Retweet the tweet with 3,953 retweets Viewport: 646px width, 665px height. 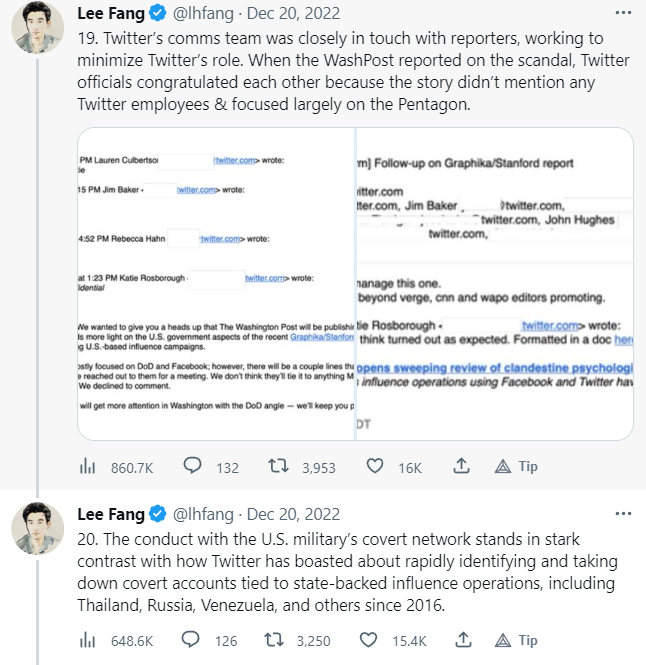281,467
